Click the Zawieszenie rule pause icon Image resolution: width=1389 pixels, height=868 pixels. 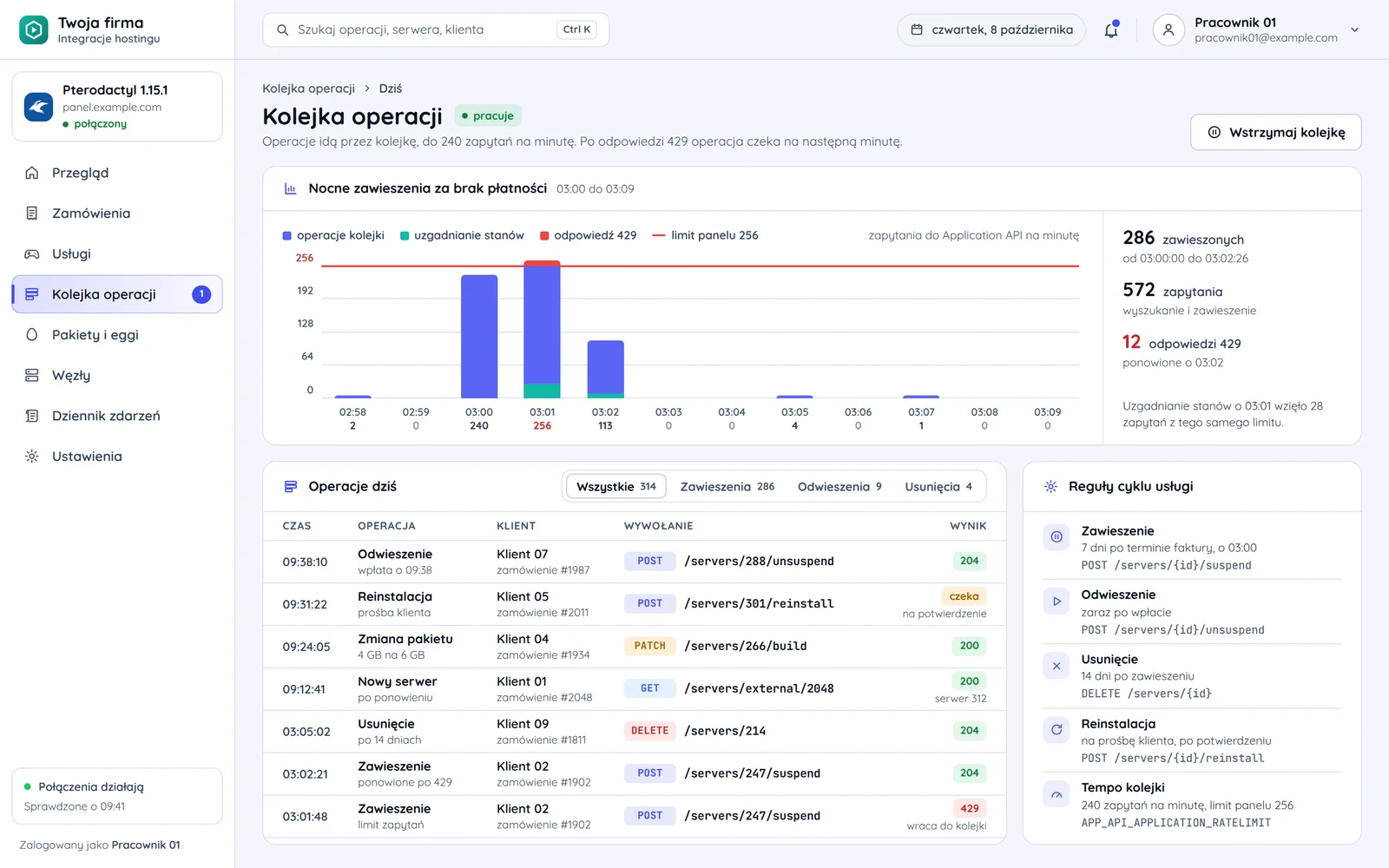[1057, 537]
